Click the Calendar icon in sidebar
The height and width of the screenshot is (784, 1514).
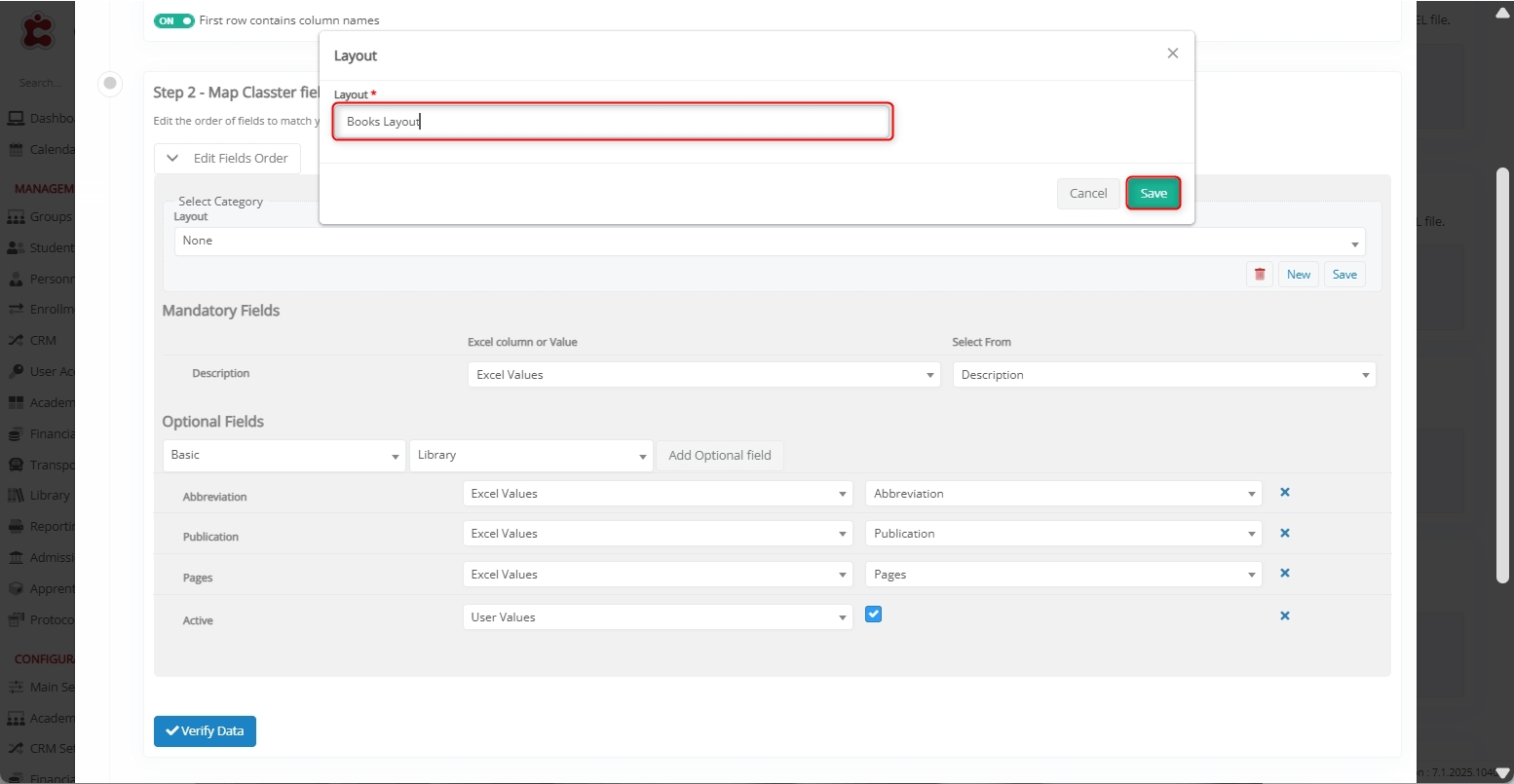16,150
